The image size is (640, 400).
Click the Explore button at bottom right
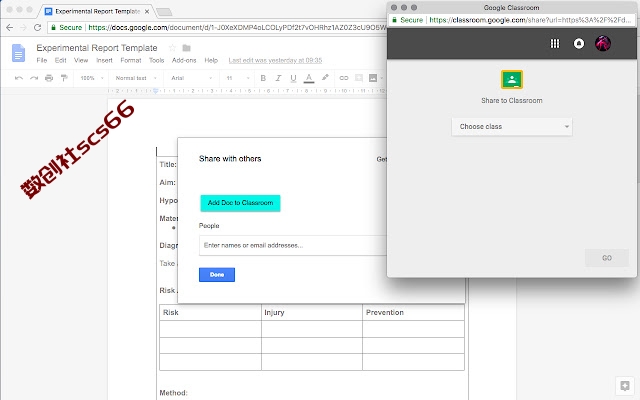tap(625, 386)
